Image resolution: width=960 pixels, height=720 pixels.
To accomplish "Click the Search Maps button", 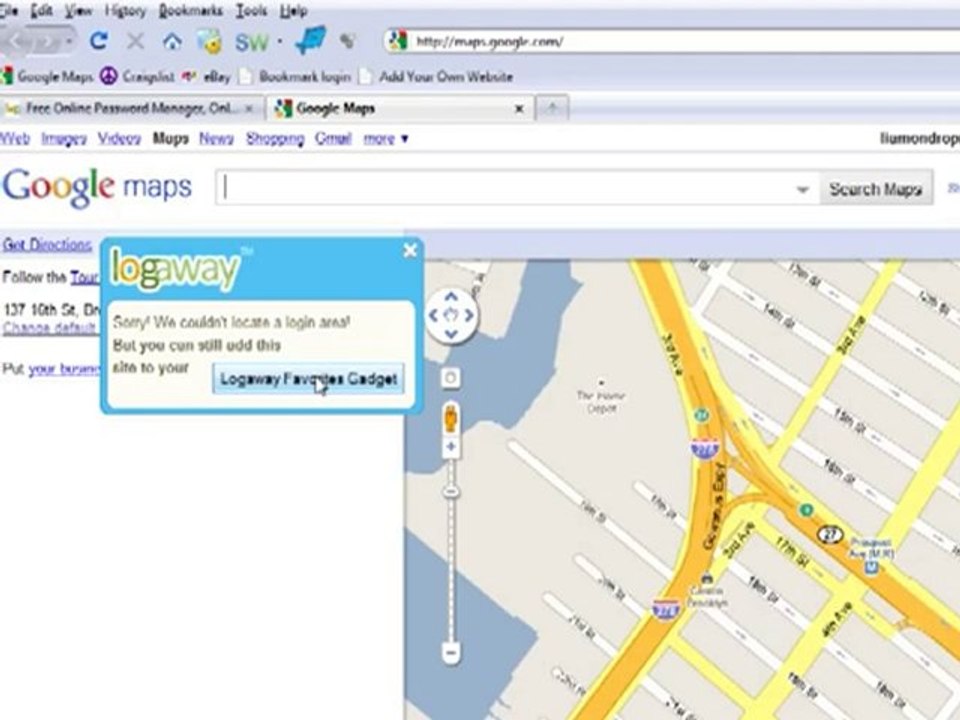I will click(876, 189).
